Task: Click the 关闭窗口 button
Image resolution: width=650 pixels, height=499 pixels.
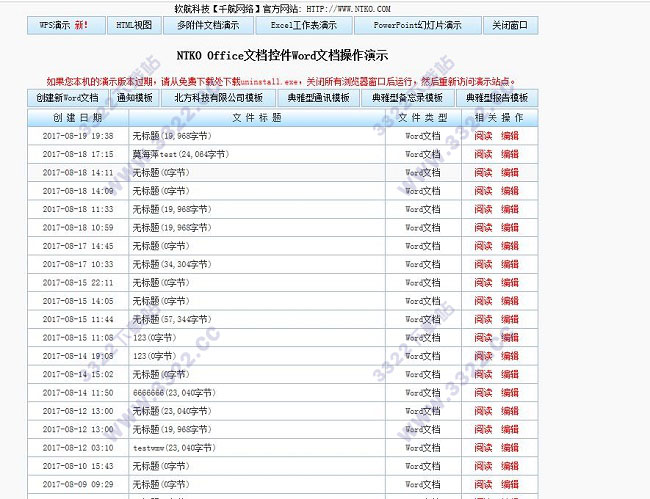Action: coord(510,25)
